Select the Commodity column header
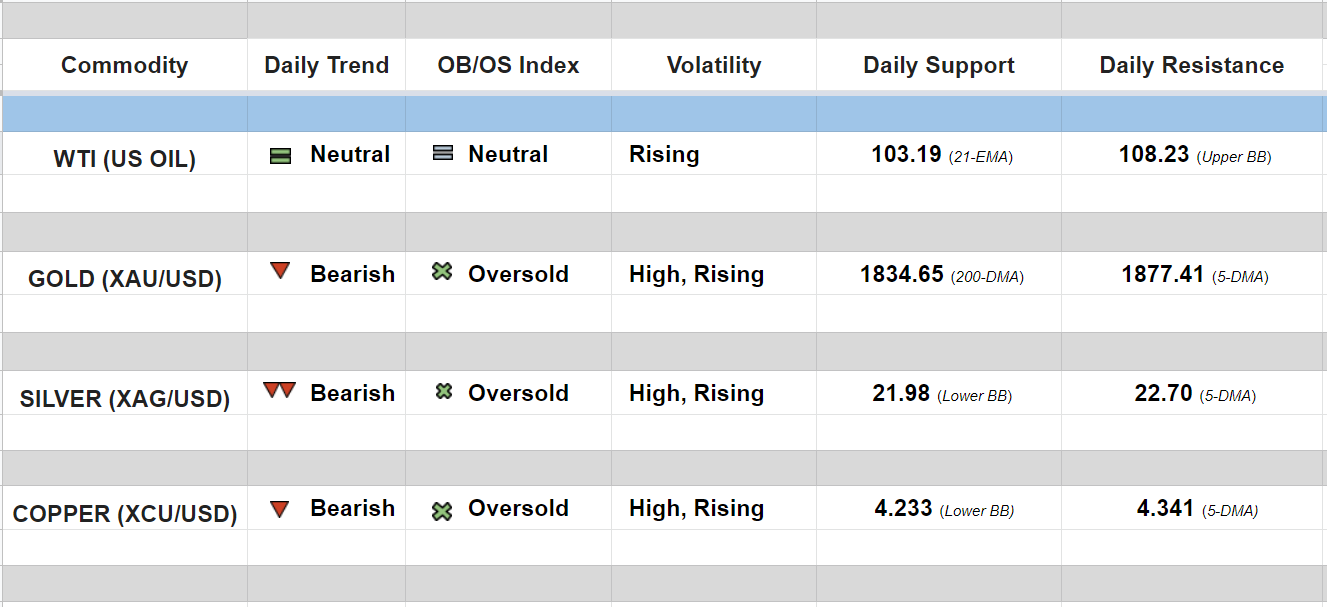Viewport: 1327px width, 607px height. [124, 66]
